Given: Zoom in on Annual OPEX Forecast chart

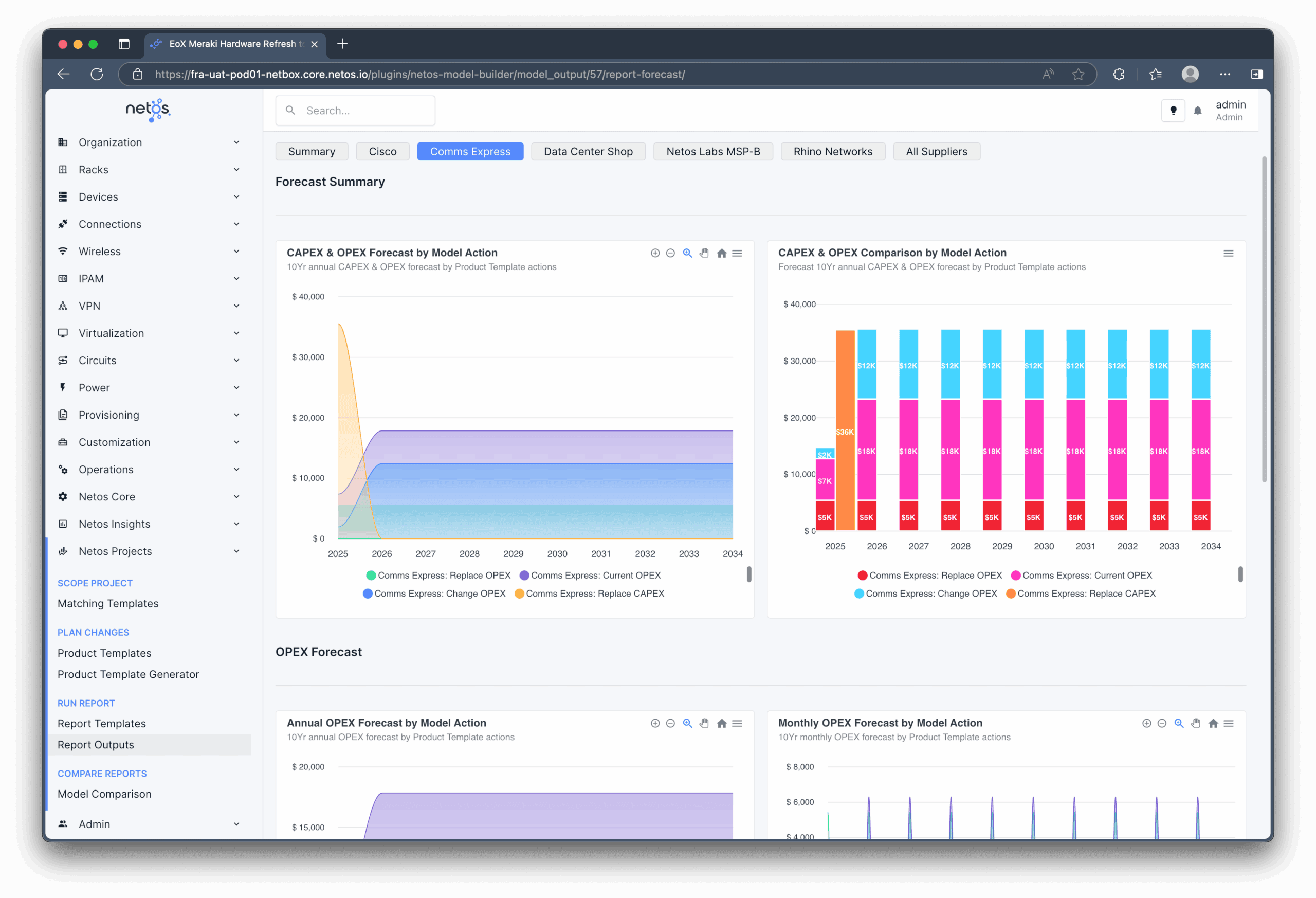Looking at the screenshot, I should (655, 724).
